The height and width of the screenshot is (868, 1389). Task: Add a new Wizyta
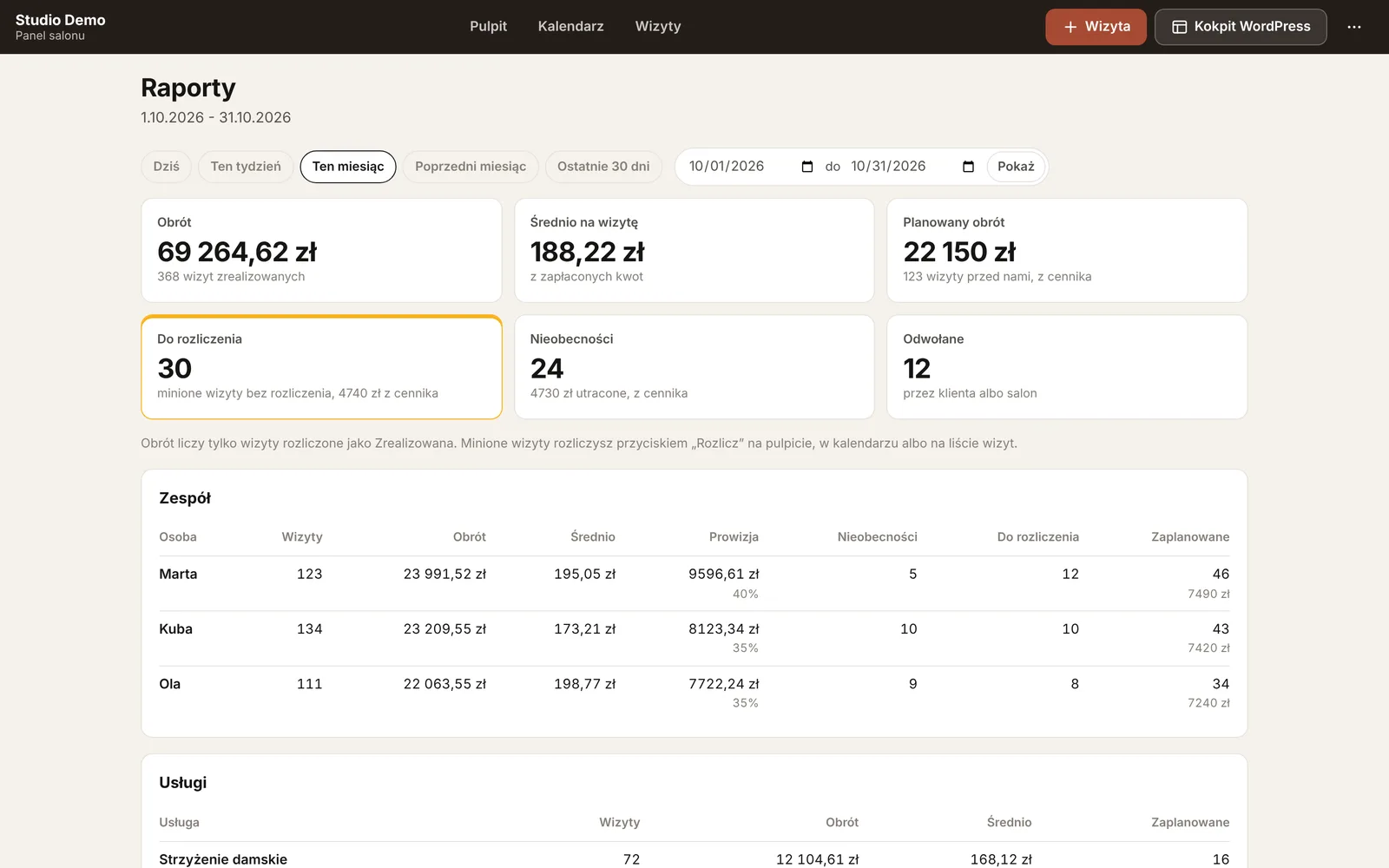tap(1096, 27)
